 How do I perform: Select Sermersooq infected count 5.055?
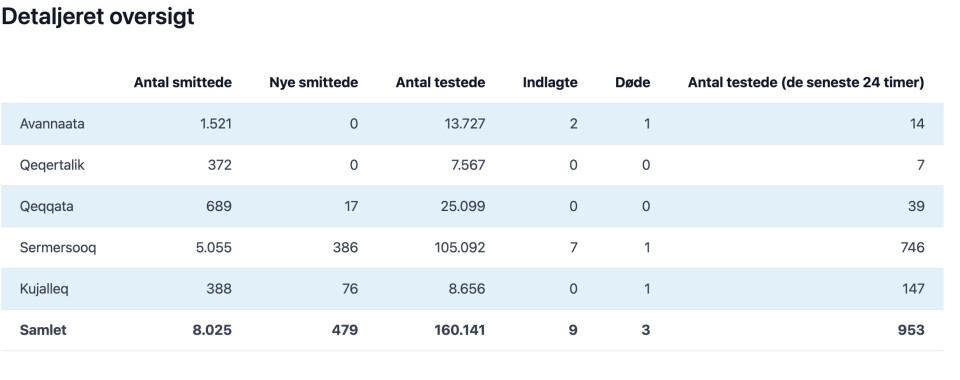point(214,248)
